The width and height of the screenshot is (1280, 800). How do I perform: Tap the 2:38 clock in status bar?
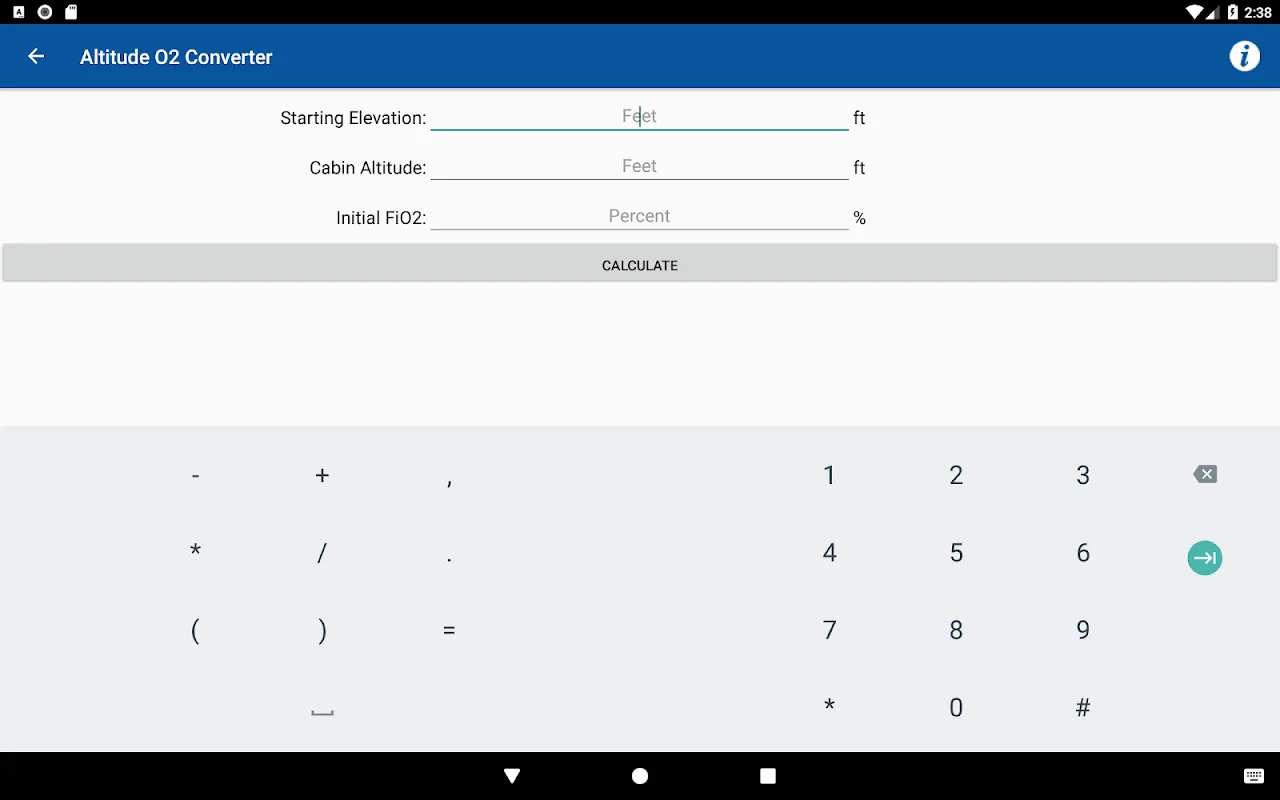click(1258, 12)
